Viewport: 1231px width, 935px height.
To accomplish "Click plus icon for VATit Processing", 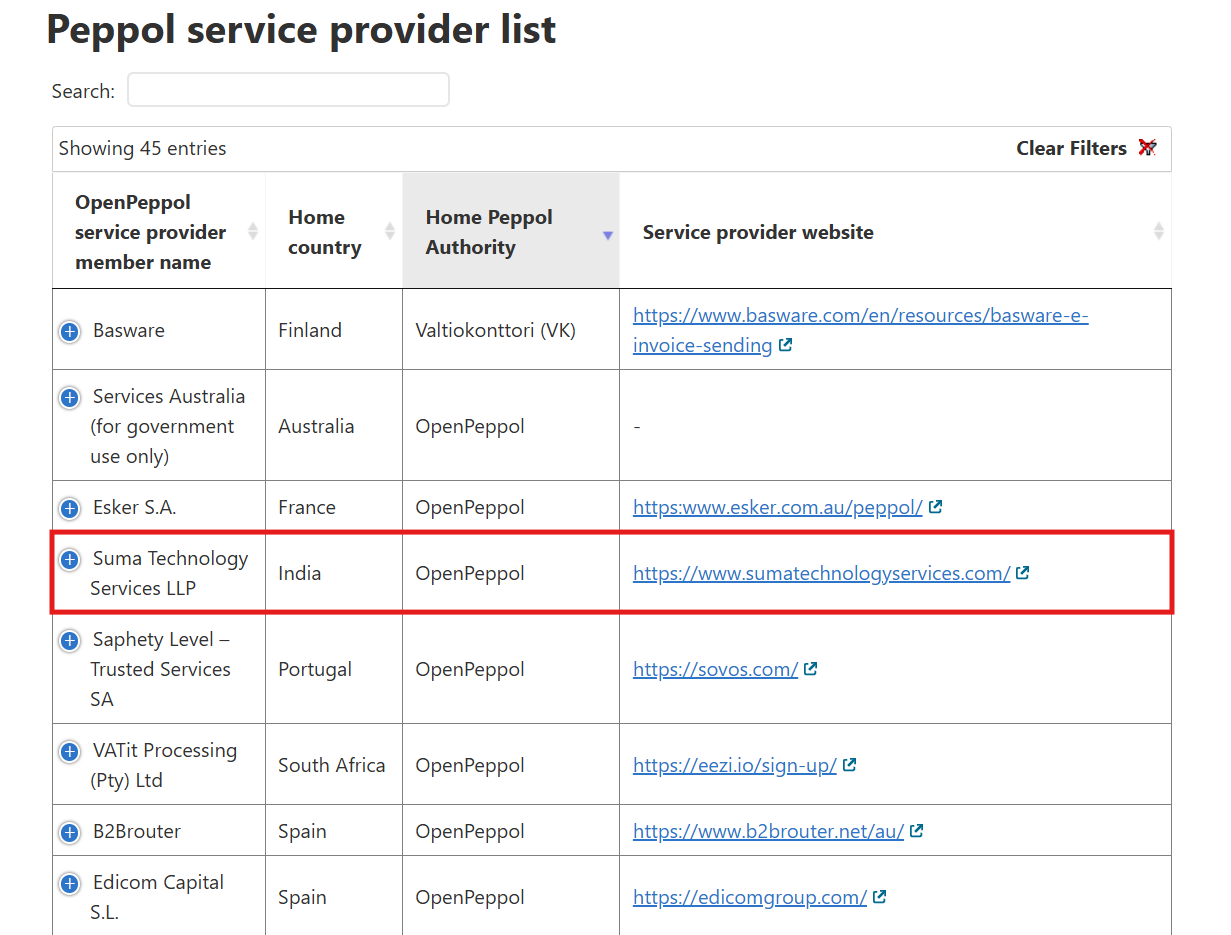I will [x=69, y=752].
